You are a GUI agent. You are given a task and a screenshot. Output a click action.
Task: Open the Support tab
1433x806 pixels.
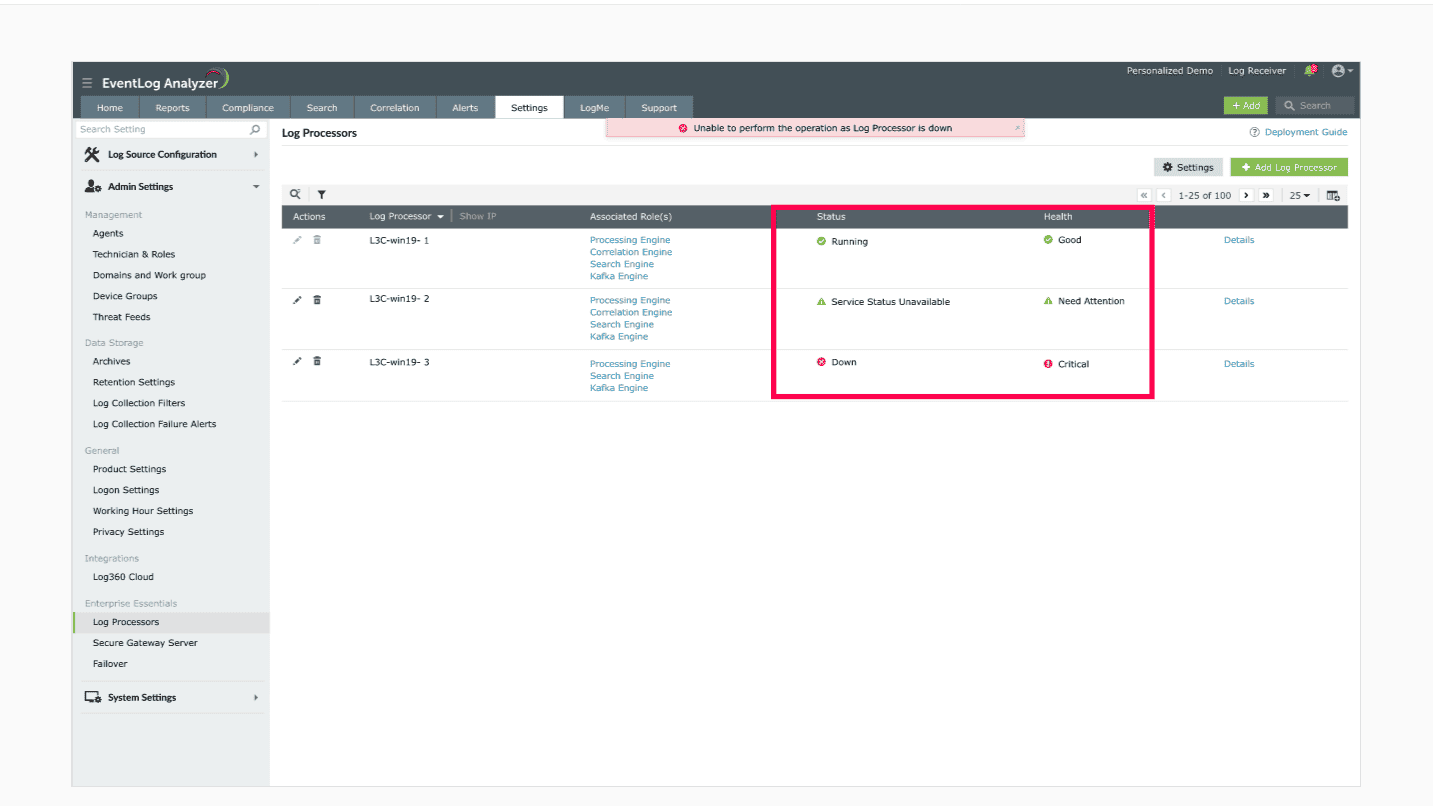pos(659,108)
